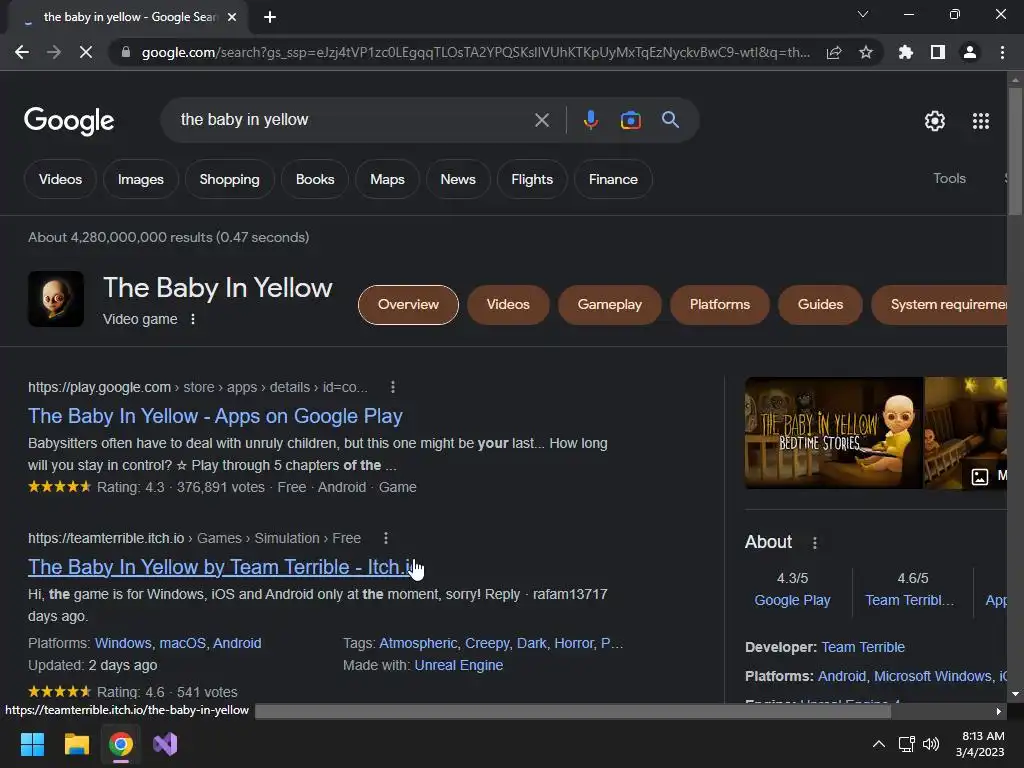This screenshot has height=768, width=1024.
Task: Click the horizontal scrollbar thumb
Action: click(x=573, y=711)
